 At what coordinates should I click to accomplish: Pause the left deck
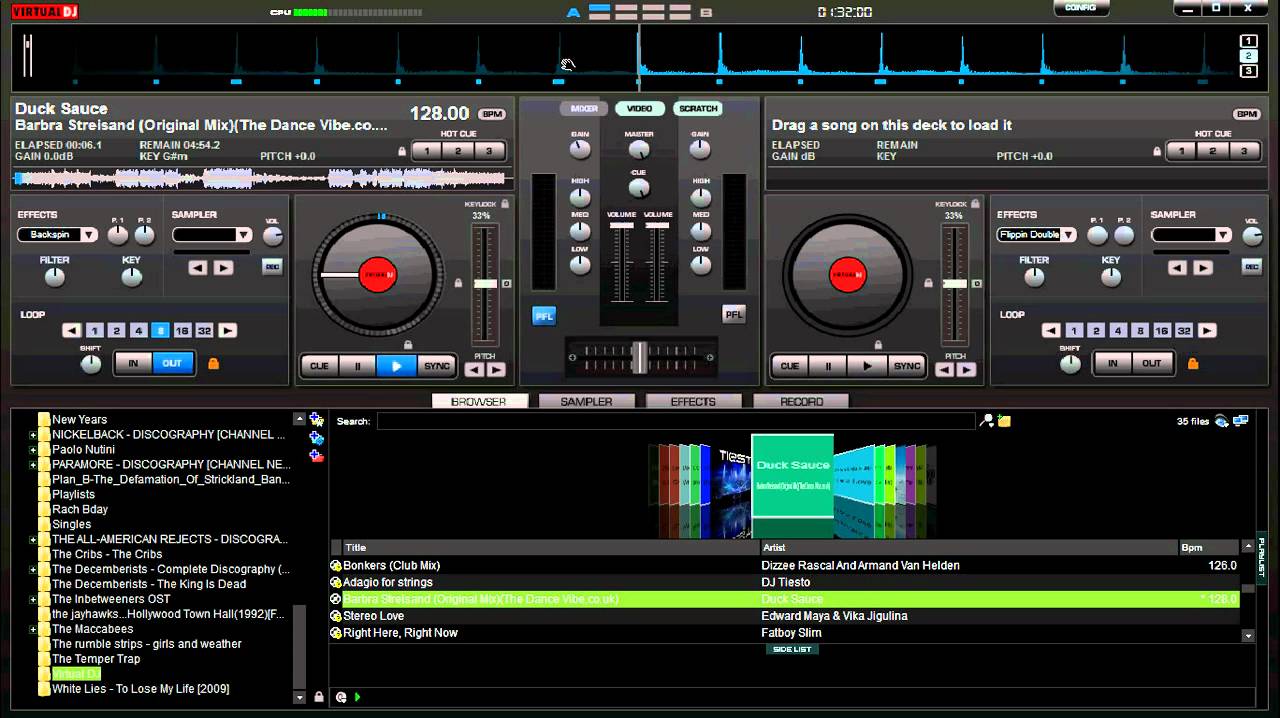357,366
